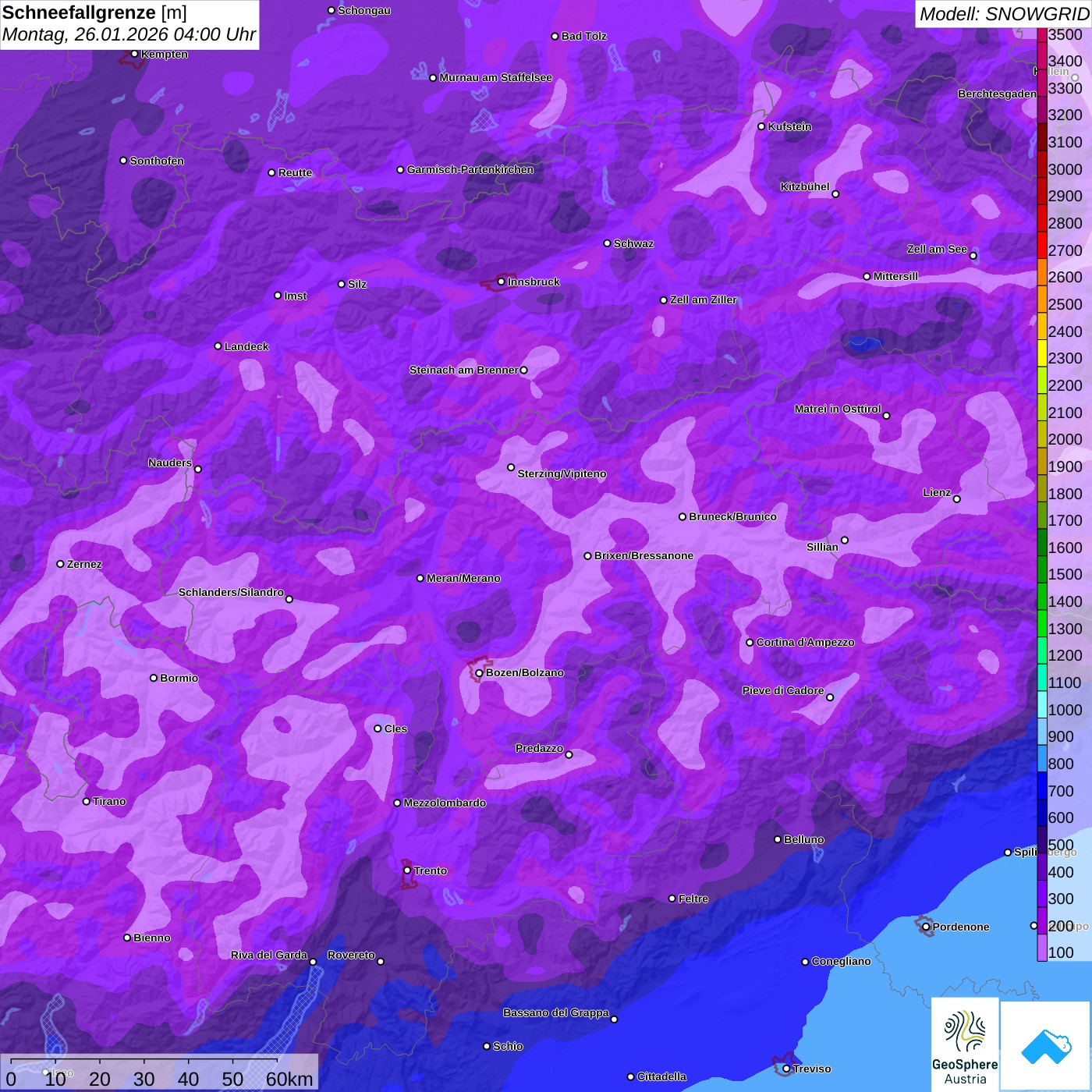Click the Rovereto label

click(351, 955)
